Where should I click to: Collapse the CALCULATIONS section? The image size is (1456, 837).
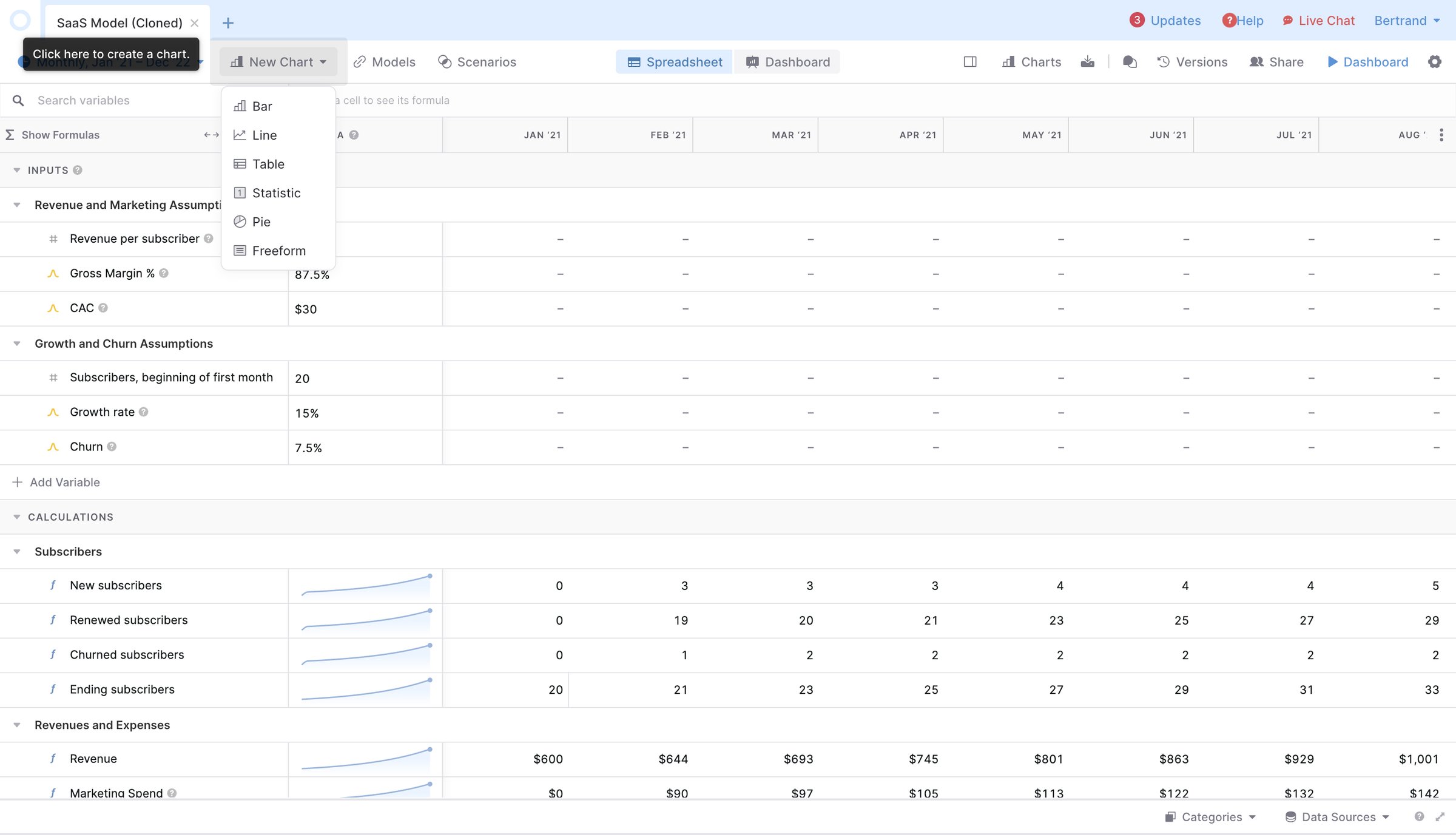(17, 517)
